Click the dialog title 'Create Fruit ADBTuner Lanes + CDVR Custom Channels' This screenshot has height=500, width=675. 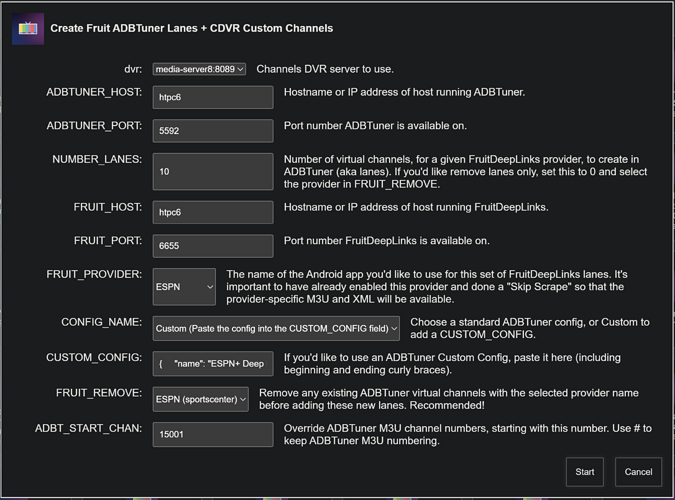(192, 28)
